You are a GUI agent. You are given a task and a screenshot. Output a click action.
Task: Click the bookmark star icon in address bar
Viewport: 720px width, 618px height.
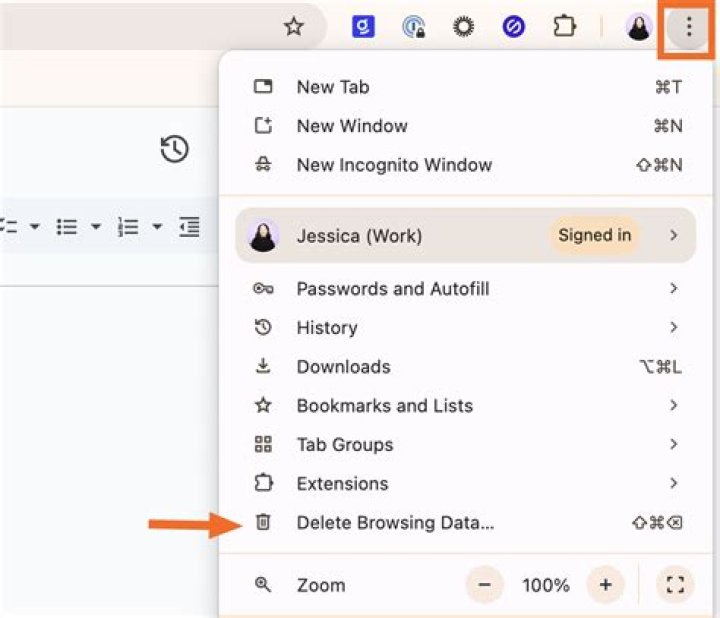(x=293, y=27)
